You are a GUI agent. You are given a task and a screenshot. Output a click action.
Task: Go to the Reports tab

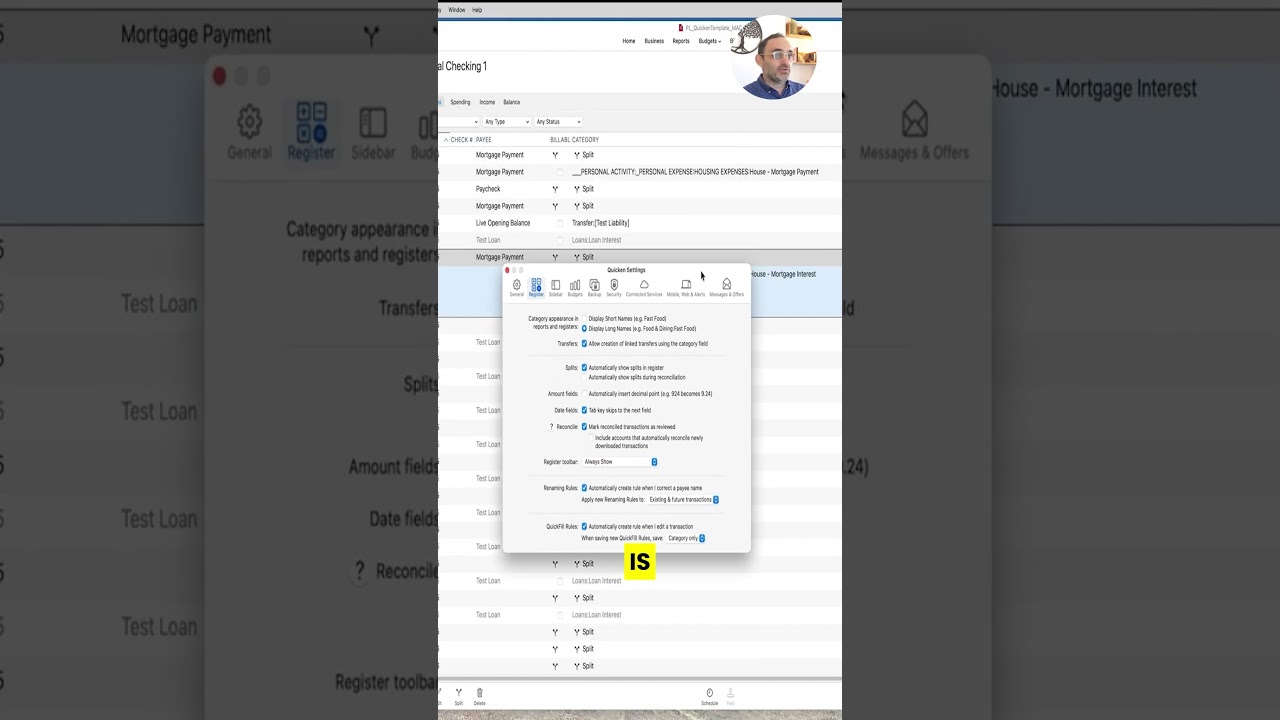click(681, 41)
